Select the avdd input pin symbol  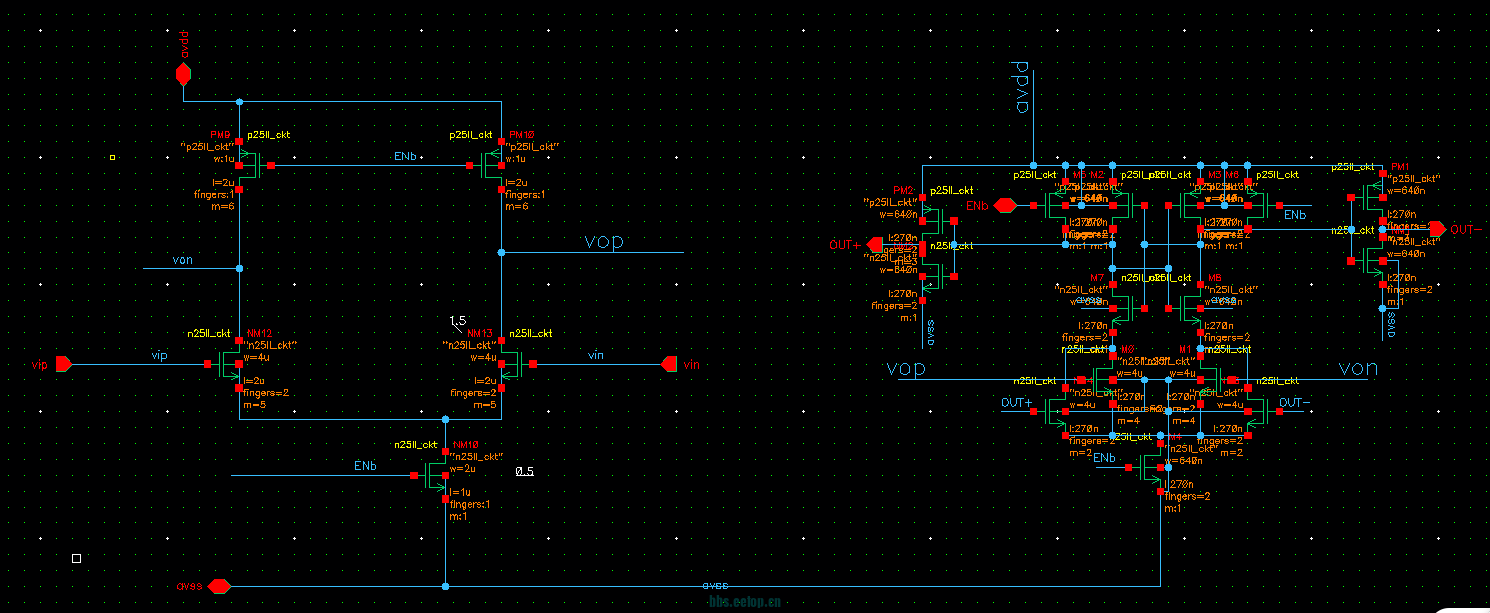click(183, 74)
